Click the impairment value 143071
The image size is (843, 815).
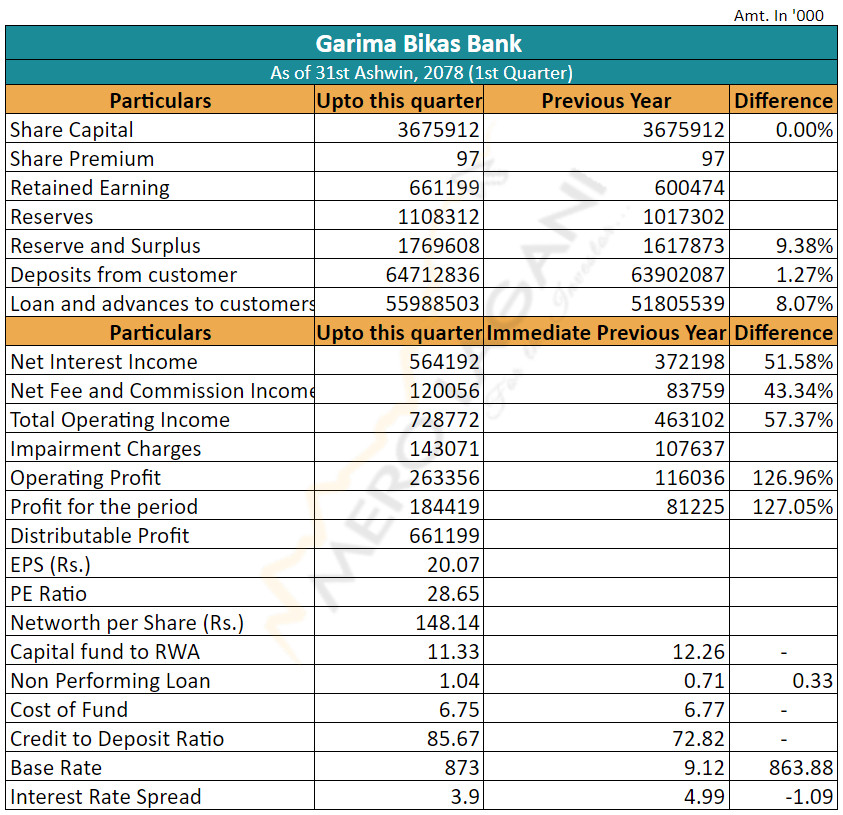pos(444,449)
